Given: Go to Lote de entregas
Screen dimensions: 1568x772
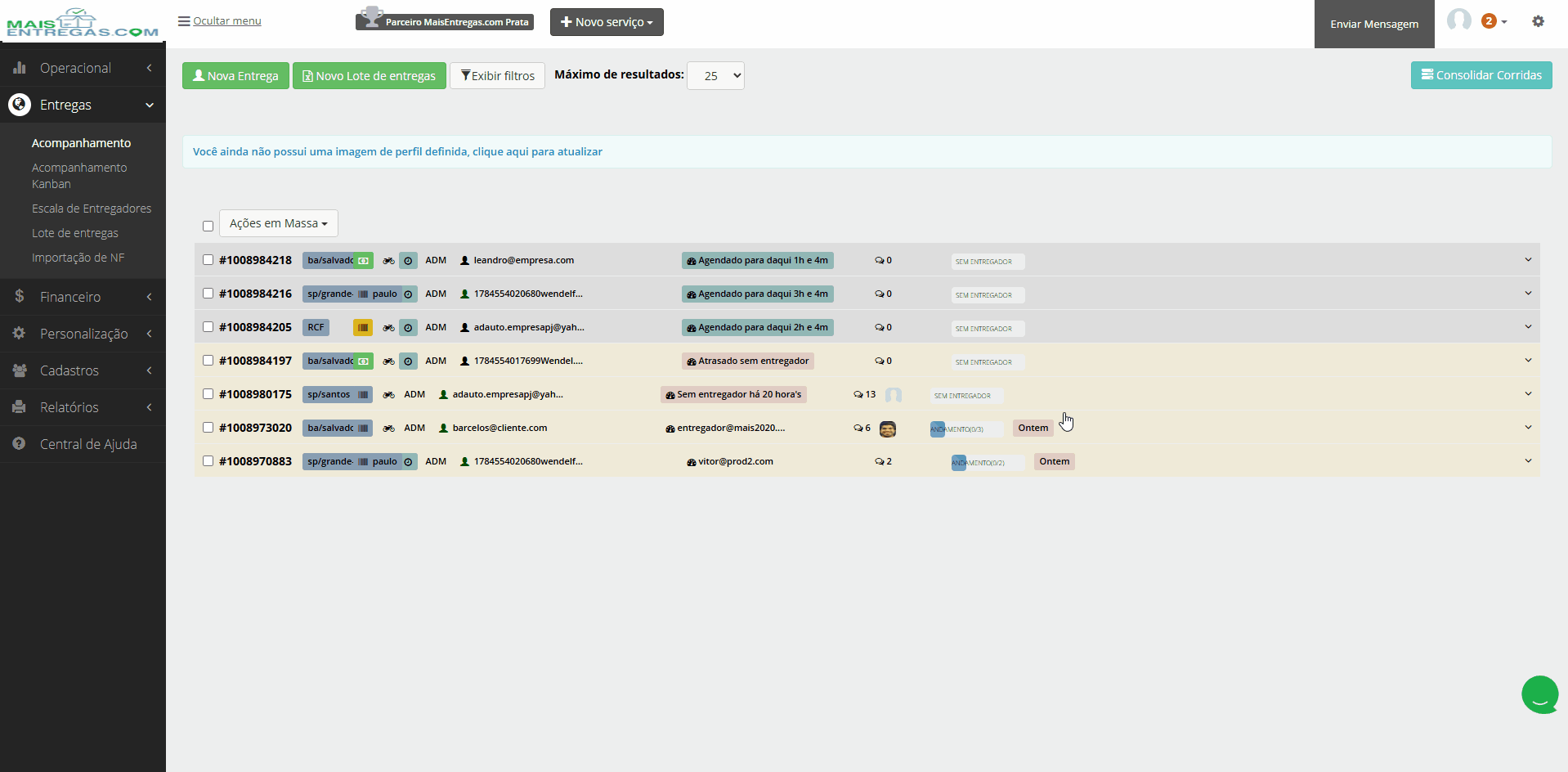Looking at the screenshot, I should (x=75, y=233).
